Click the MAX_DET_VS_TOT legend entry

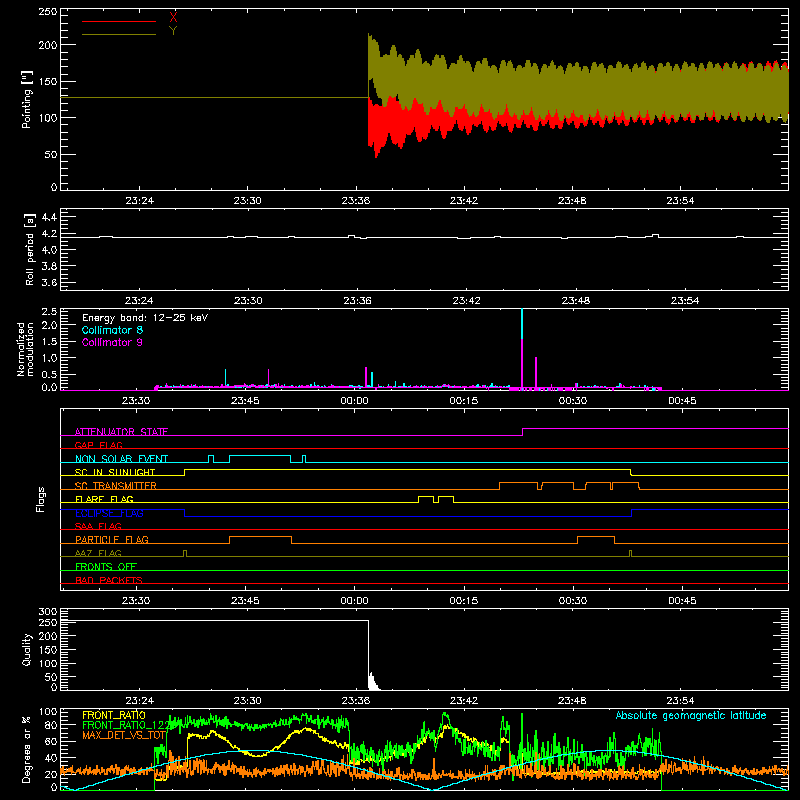pyautogui.click(x=124, y=735)
